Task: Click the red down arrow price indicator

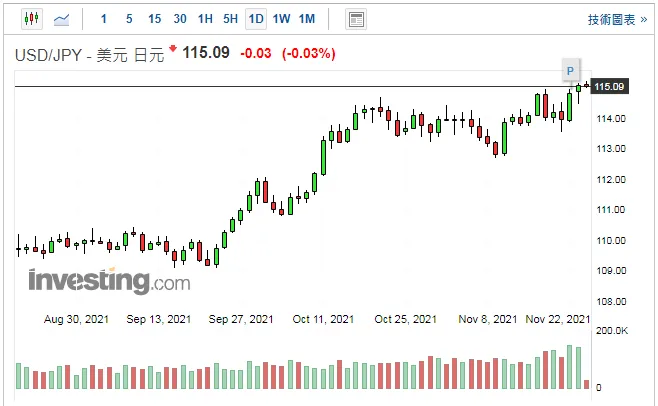Action: pyautogui.click(x=172, y=48)
